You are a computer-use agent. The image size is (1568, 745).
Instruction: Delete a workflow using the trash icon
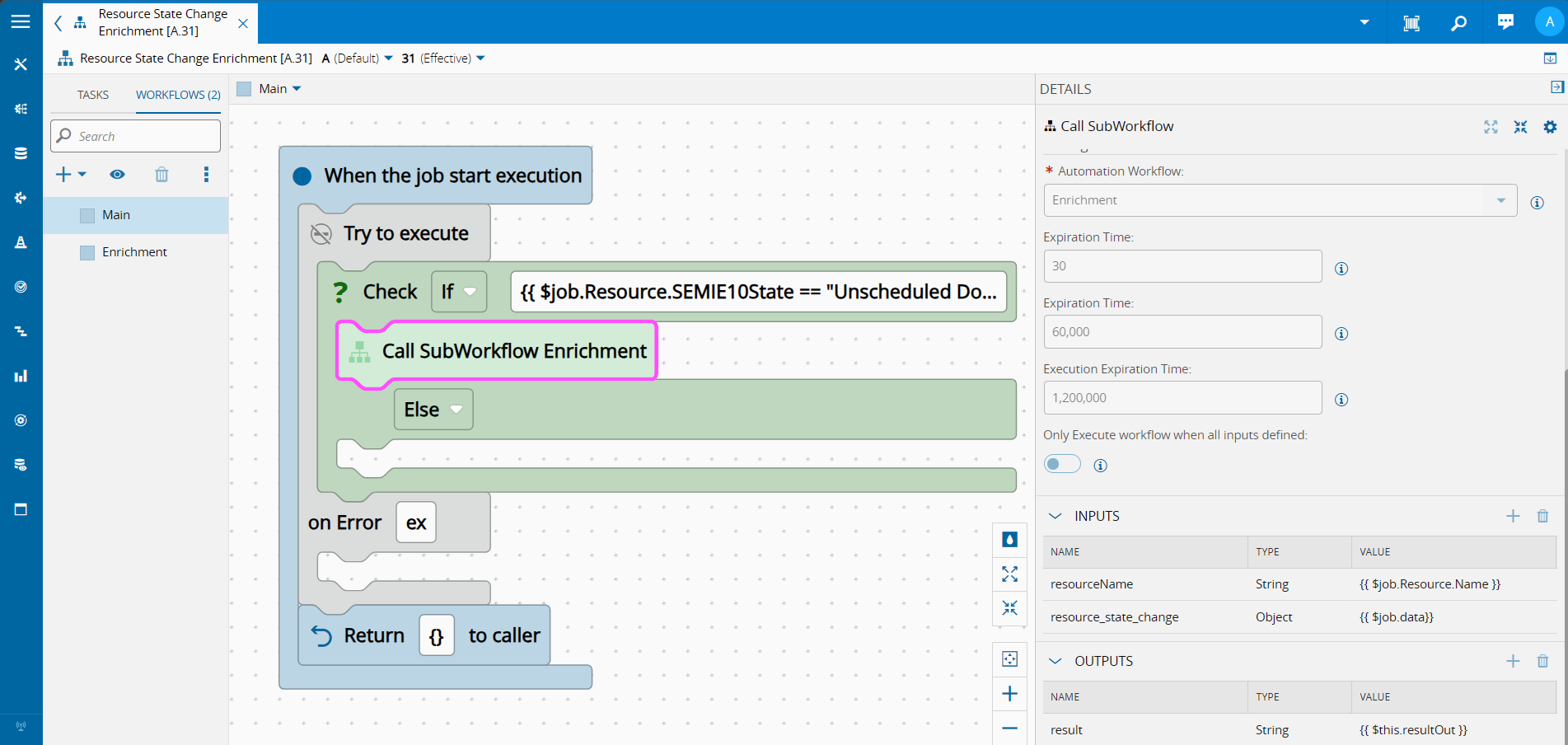tap(161, 174)
